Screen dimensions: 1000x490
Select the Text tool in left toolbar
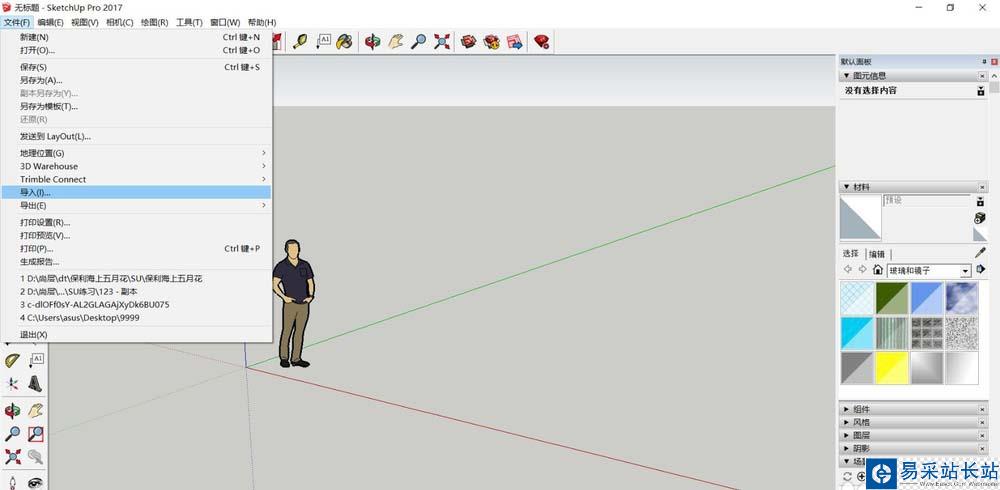36,360
